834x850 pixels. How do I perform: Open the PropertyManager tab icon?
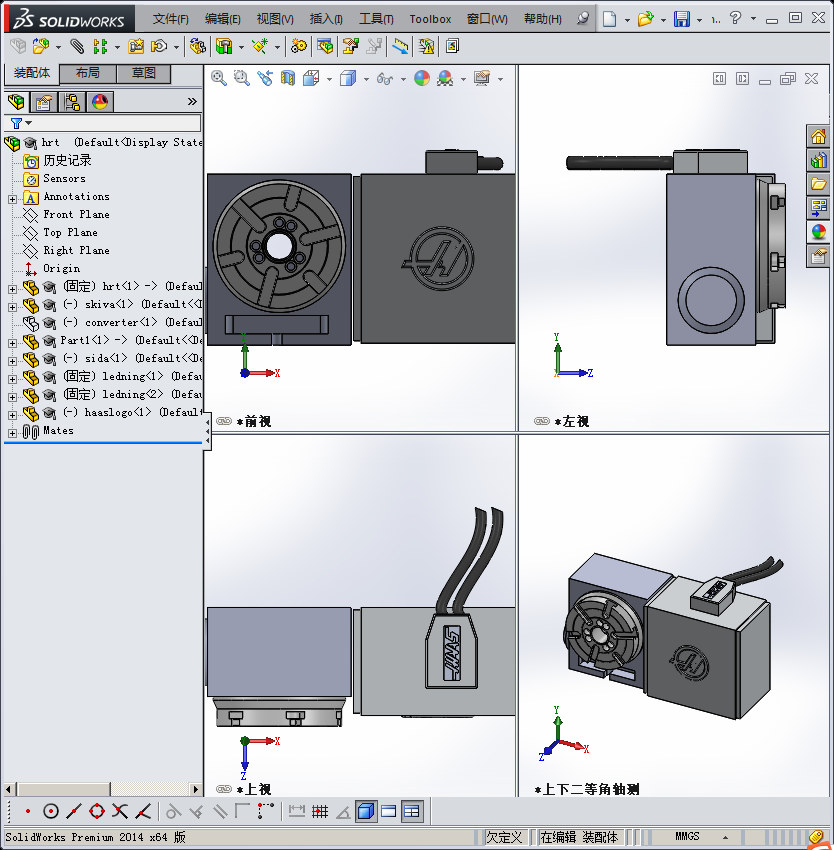(43, 102)
